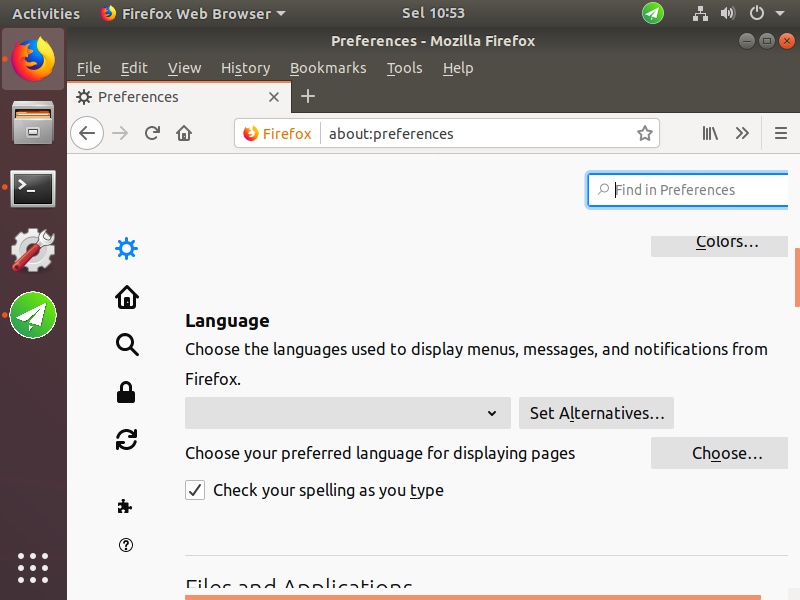Open General preferences gear icon
The image size is (800, 600).
click(x=127, y=249)
